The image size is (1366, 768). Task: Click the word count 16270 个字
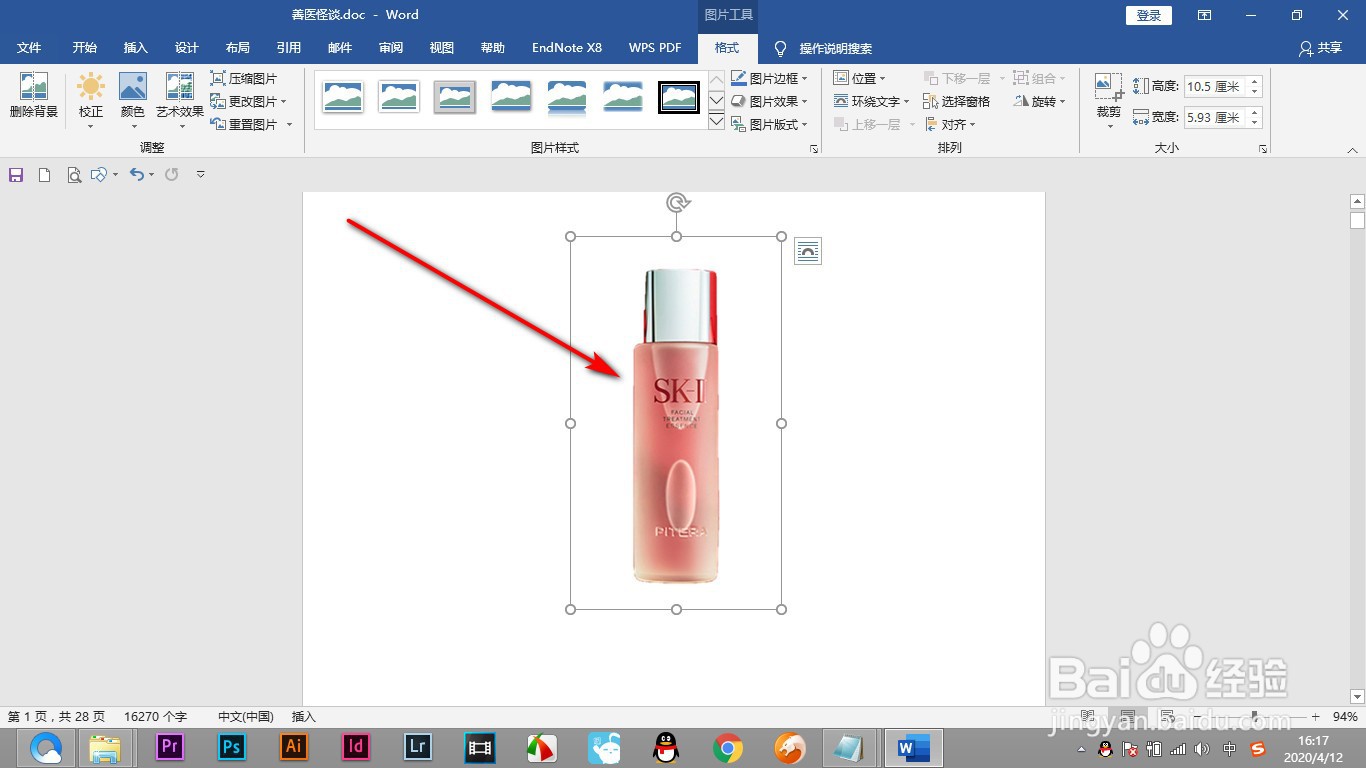(155, 717)
